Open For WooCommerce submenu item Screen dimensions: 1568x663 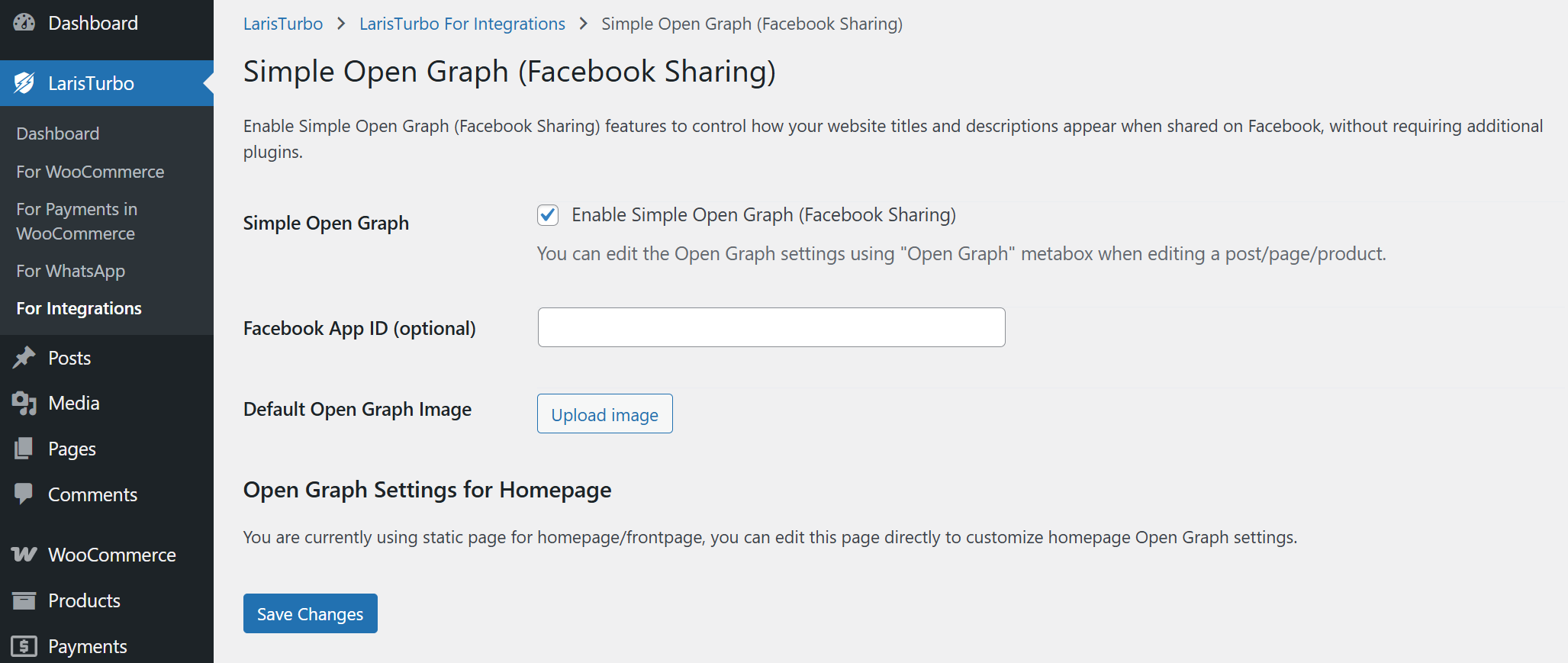[x=90, y=172]
